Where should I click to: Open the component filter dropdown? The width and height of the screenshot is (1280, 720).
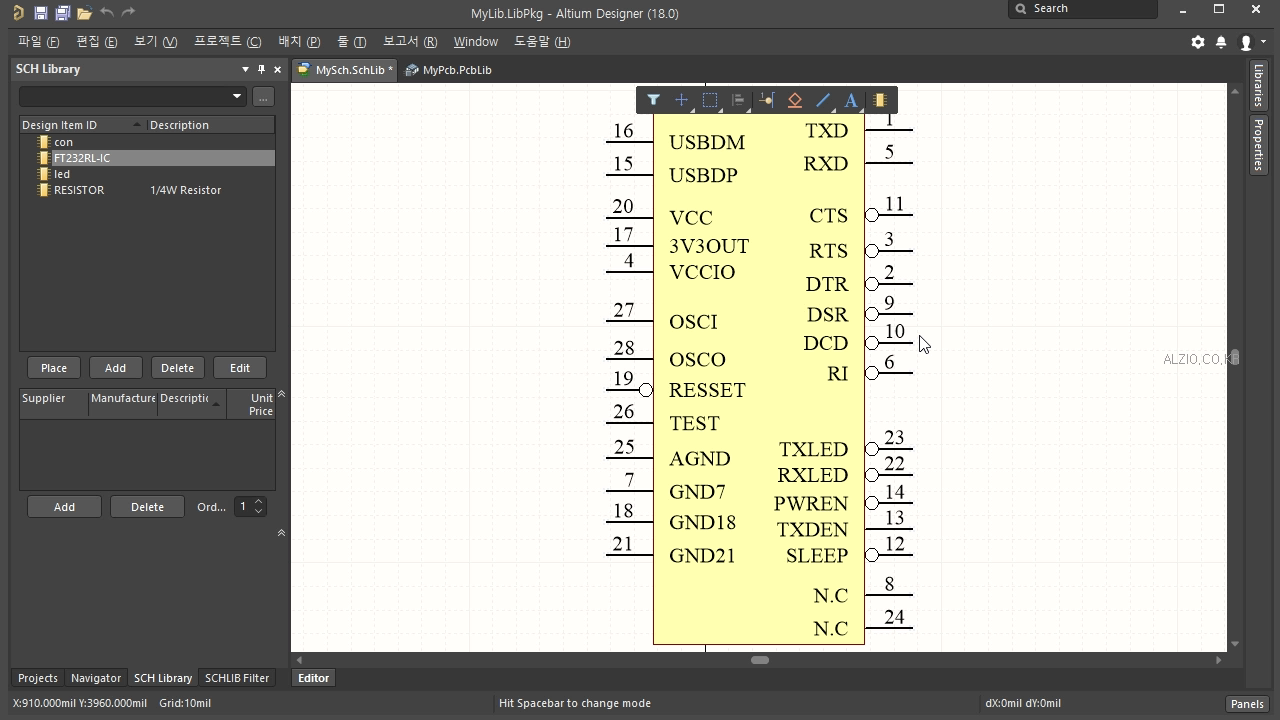(x=237, y=96)
